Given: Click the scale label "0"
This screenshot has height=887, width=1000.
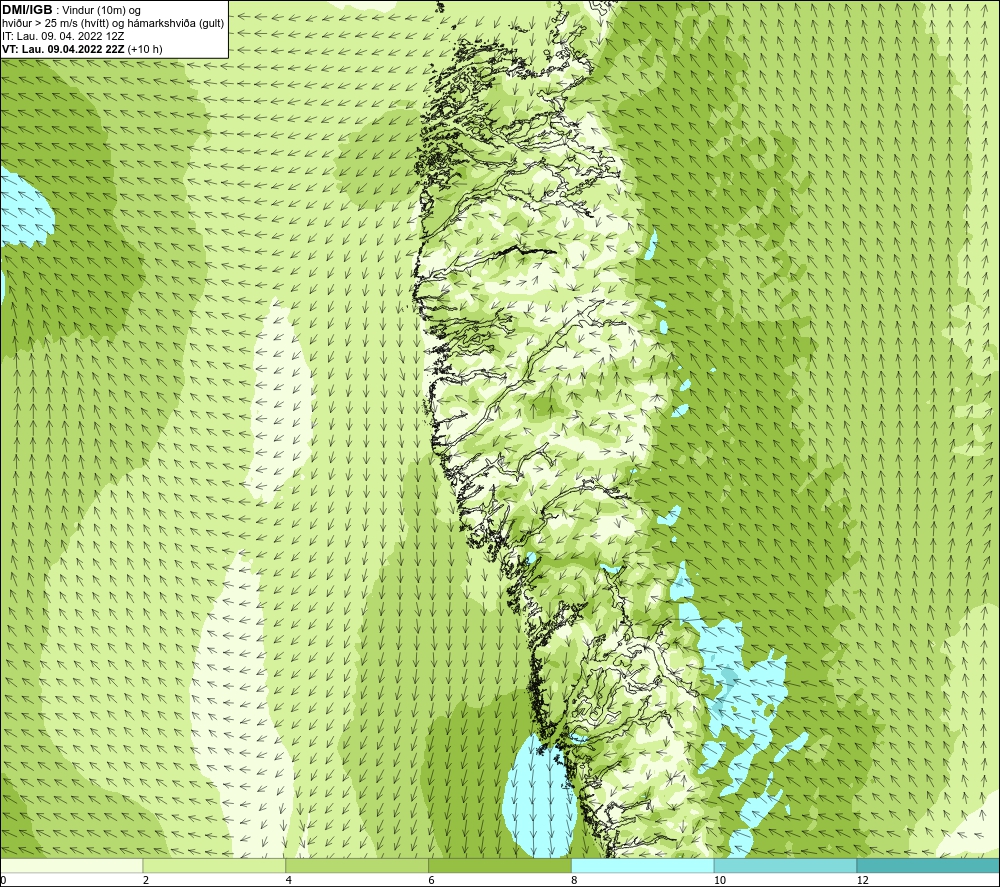Looking at the screenshot, I should (x=4, y=880).
